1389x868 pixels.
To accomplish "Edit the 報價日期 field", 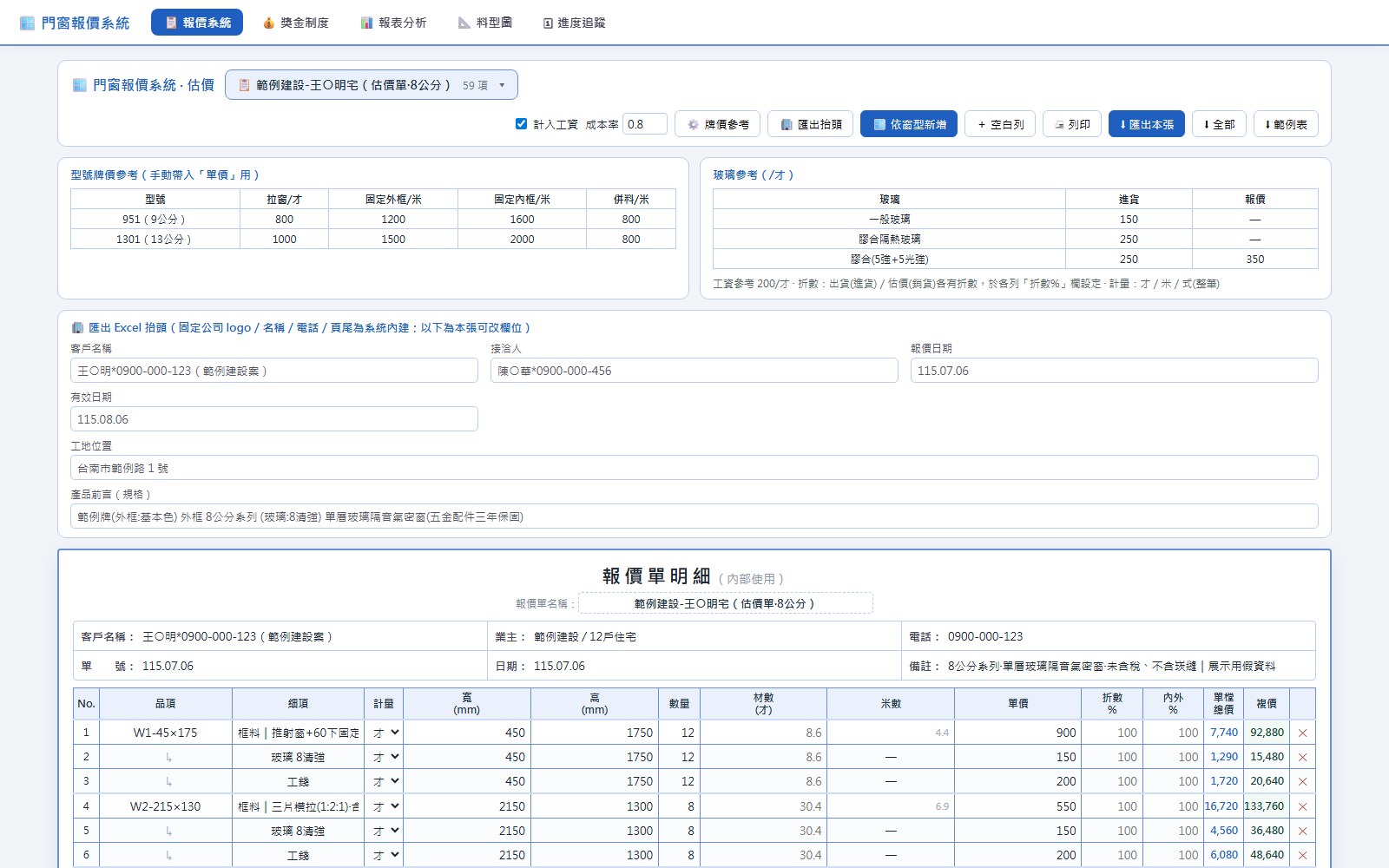I will (x=1115, y=371).
